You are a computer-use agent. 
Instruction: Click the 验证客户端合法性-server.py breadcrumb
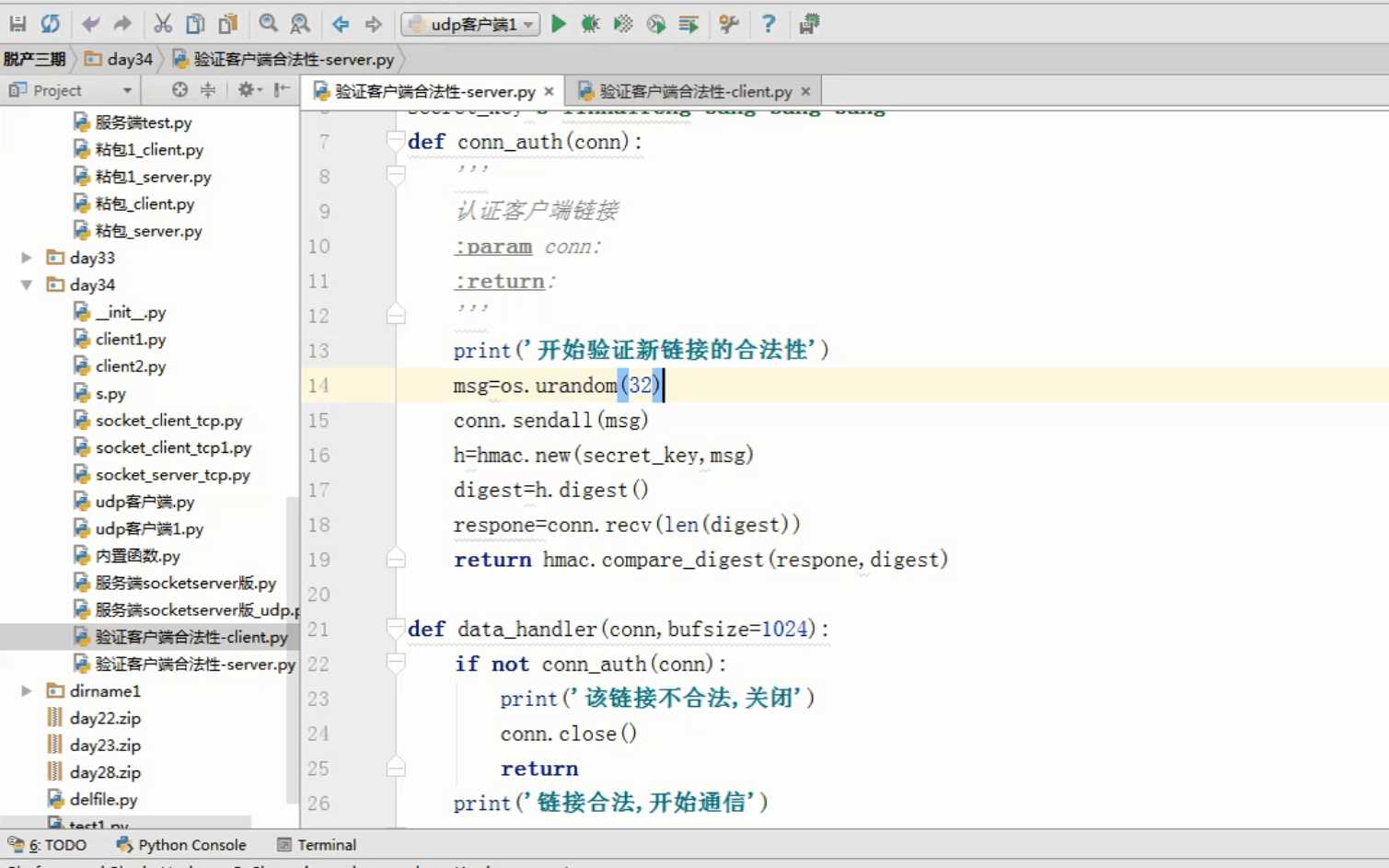284,59
